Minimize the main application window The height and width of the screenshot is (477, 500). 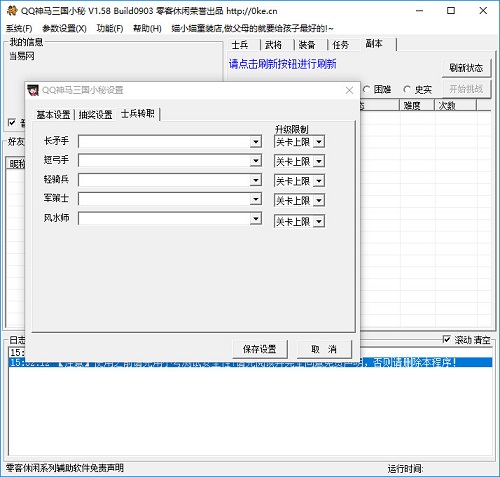tap(419, 11)
